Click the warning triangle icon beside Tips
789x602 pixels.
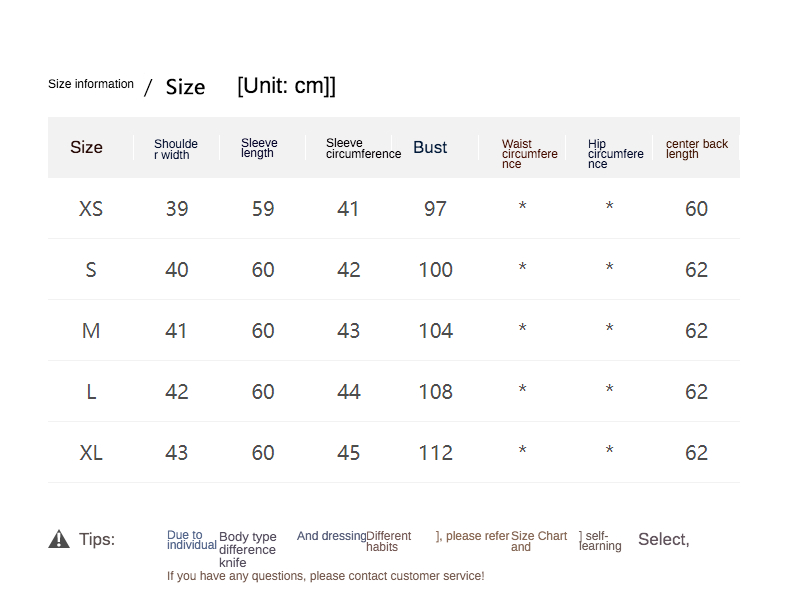point(59,539)
